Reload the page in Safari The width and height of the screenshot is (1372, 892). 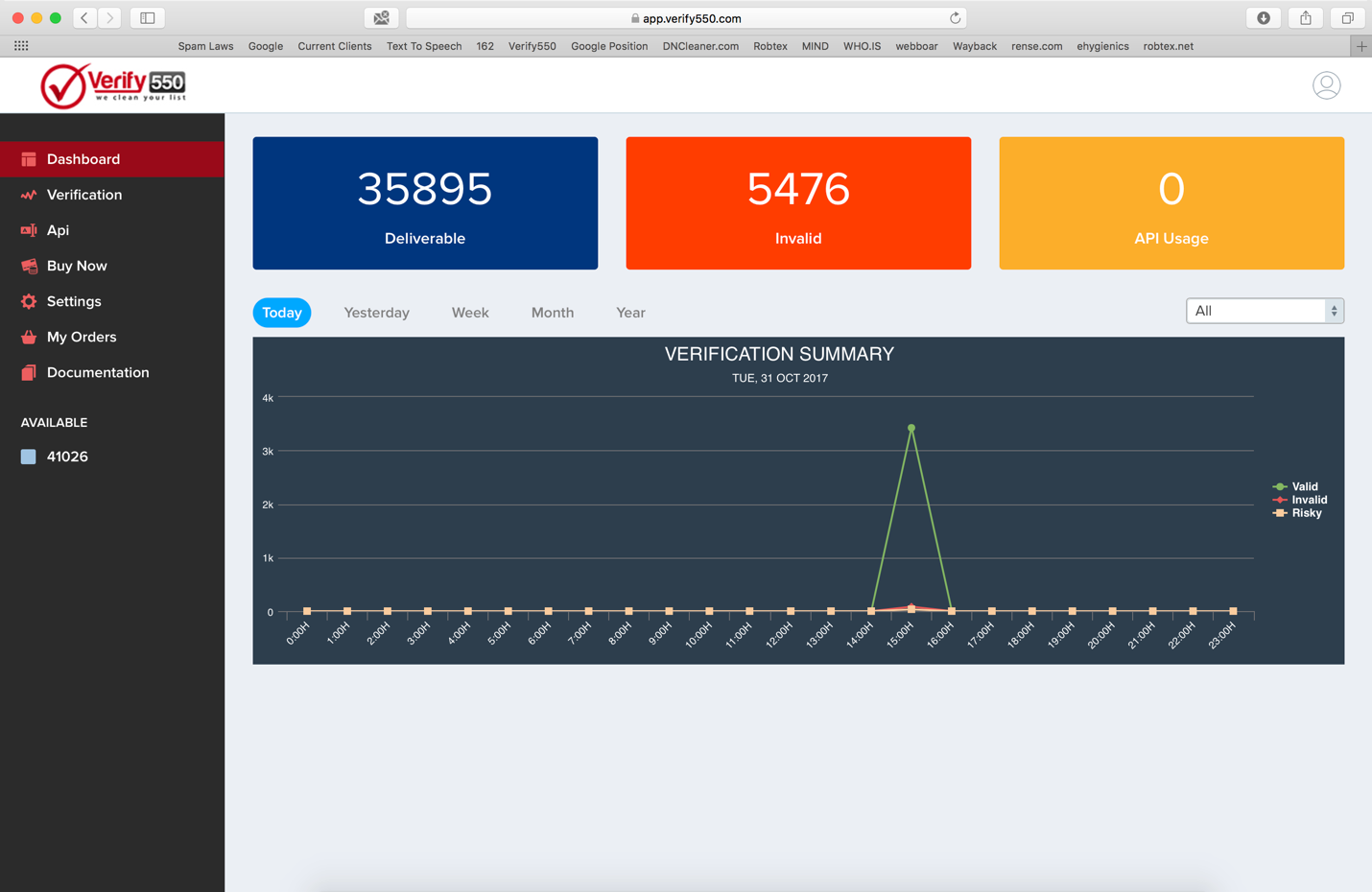point(955,18)
